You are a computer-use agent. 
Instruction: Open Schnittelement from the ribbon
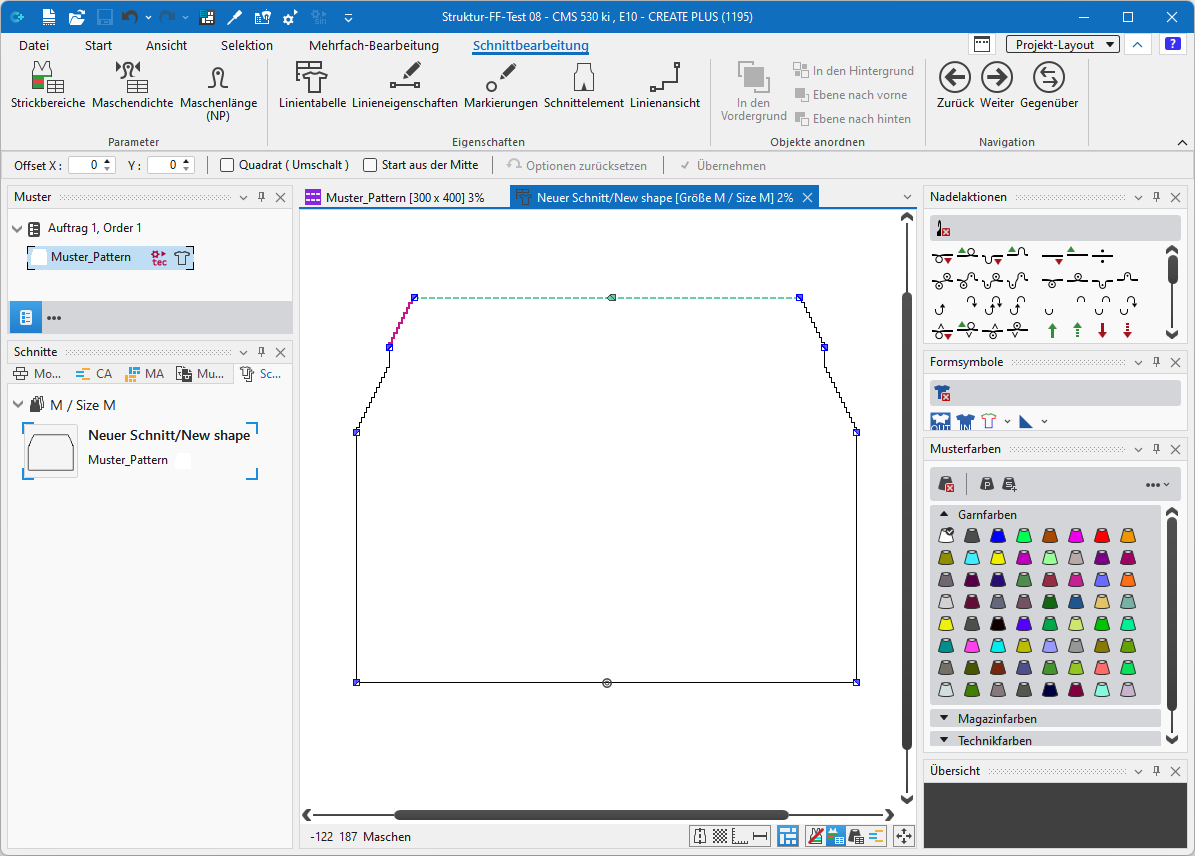[584, 85]
